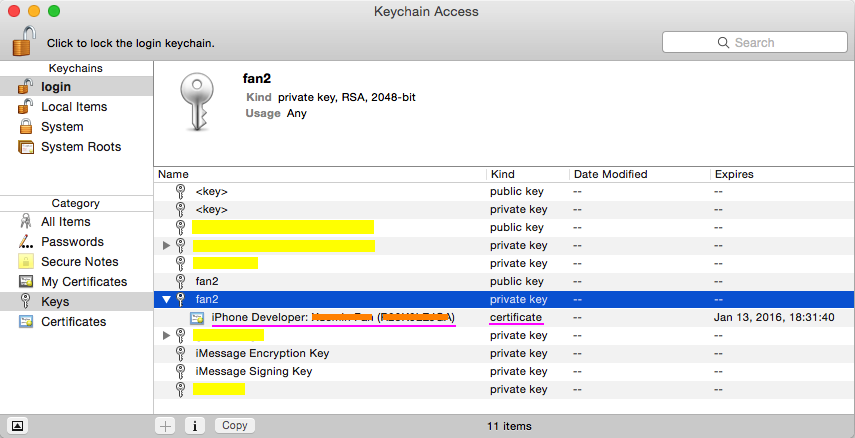855x438 pixels.
Task: Click inside the Search field
Action: (755, 43)
